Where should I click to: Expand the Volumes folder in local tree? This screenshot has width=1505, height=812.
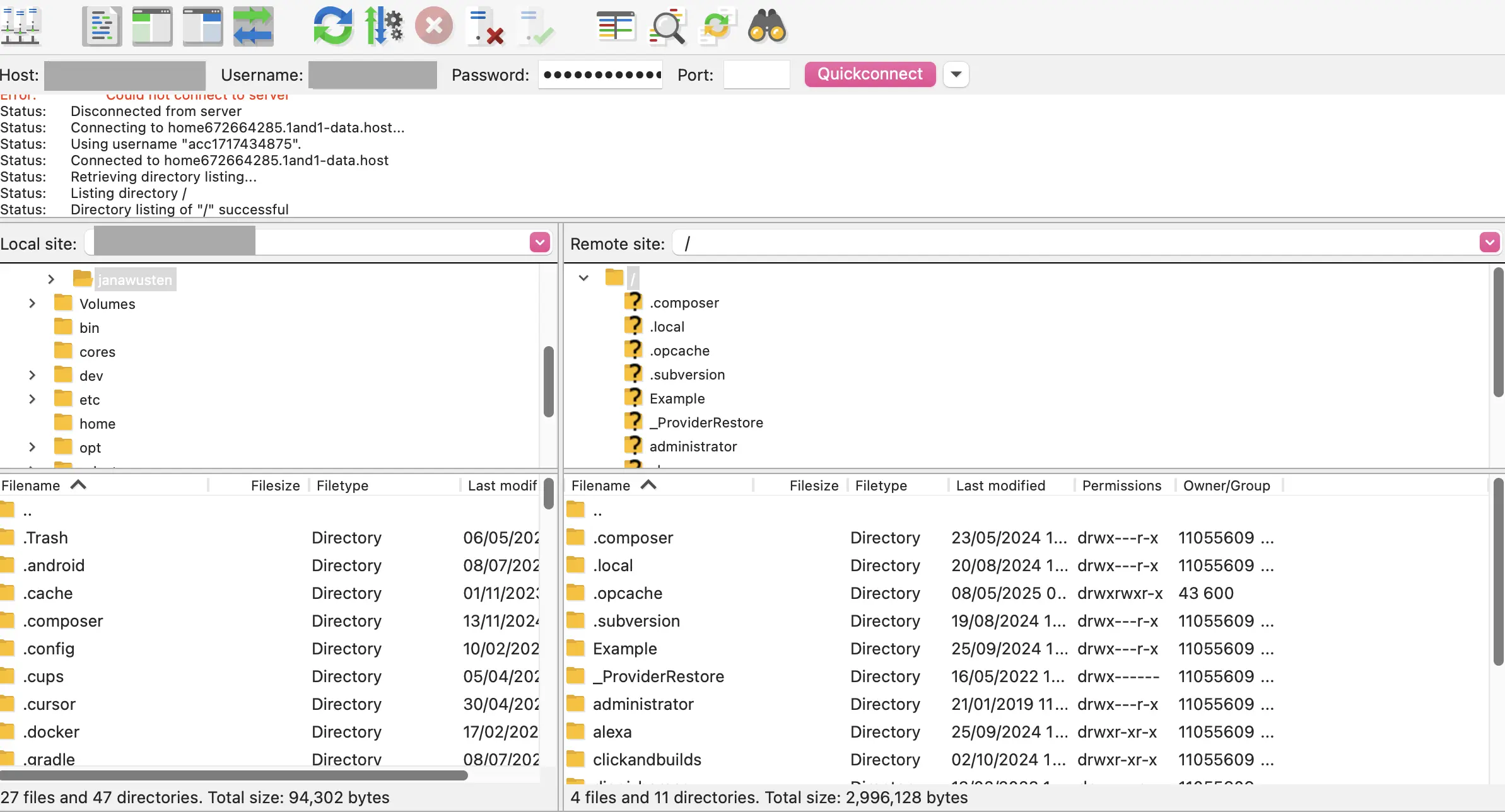pyautogui.click(x=32, y=303)
